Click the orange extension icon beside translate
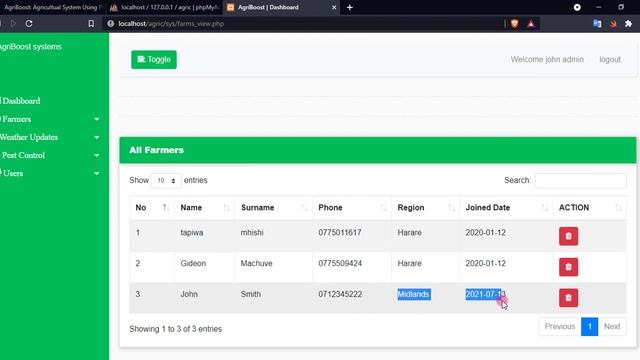 click(x=613, y=24)
